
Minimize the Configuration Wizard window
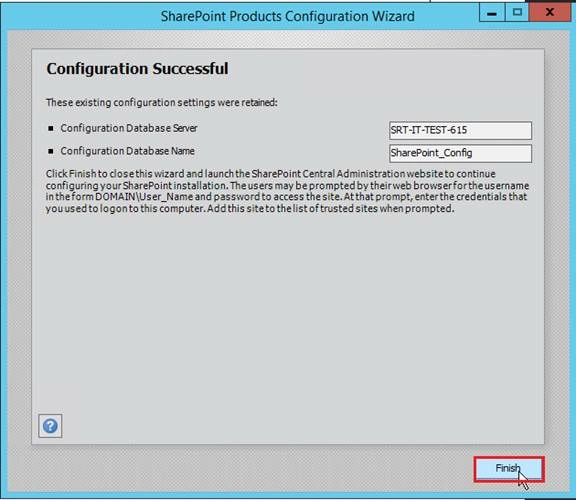click(492, 13)
